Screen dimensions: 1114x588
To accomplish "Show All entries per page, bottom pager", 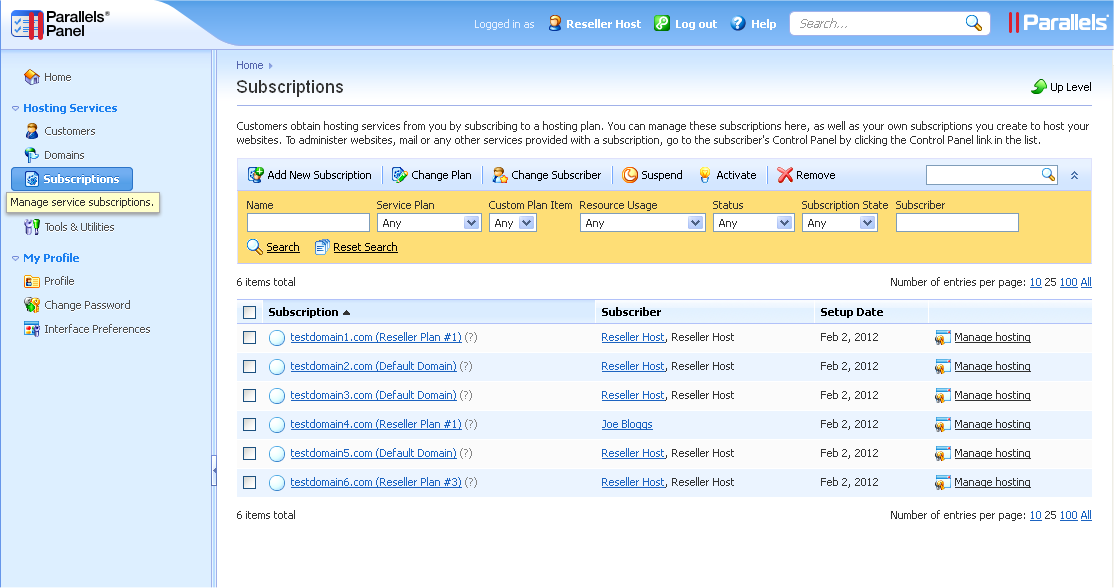I will (x=1086, y=516).
